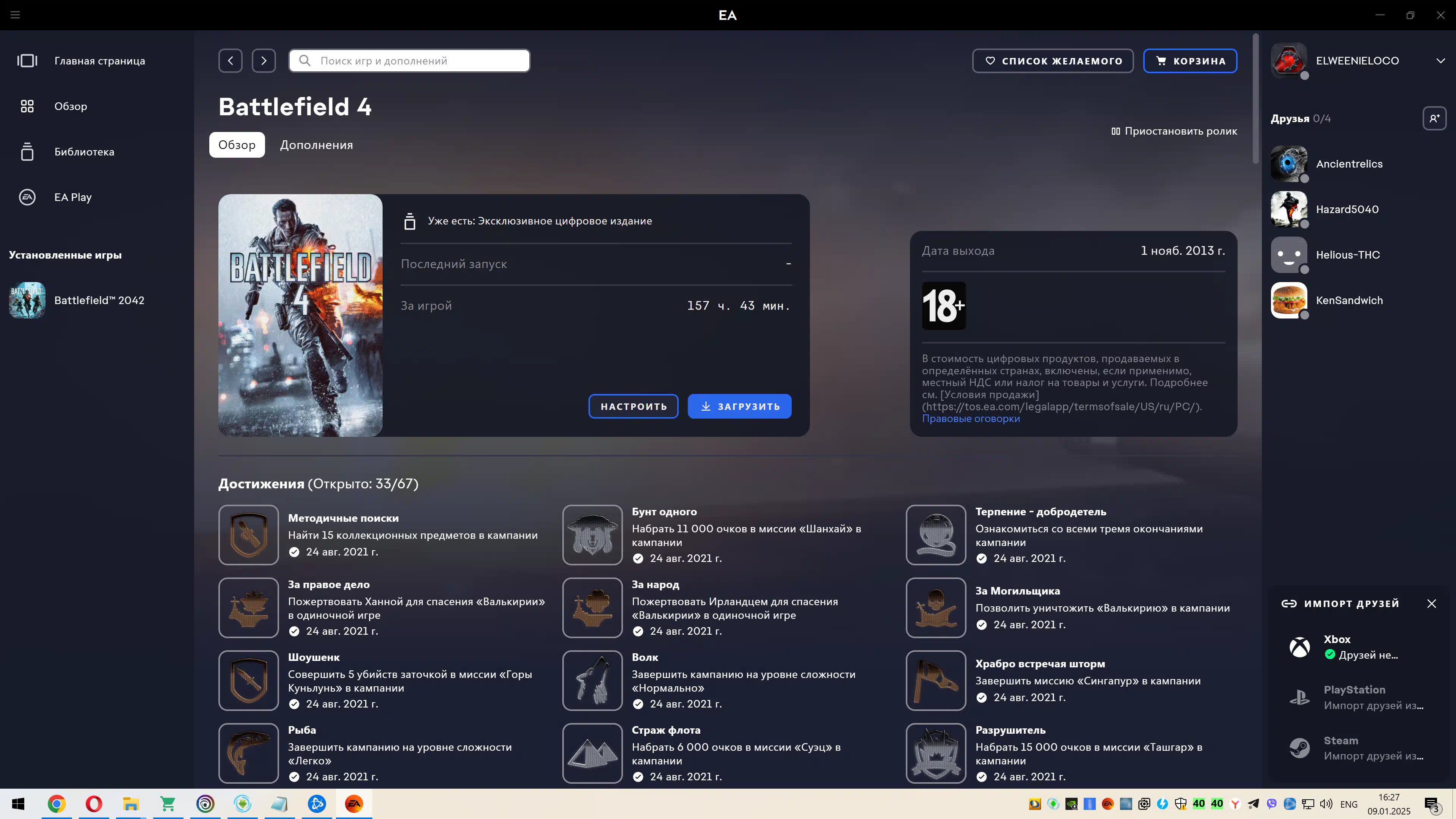Screen dimensions: 1456x819
Task: Pause the video via Приостановить ролик
Action: tap(1174, 131)
